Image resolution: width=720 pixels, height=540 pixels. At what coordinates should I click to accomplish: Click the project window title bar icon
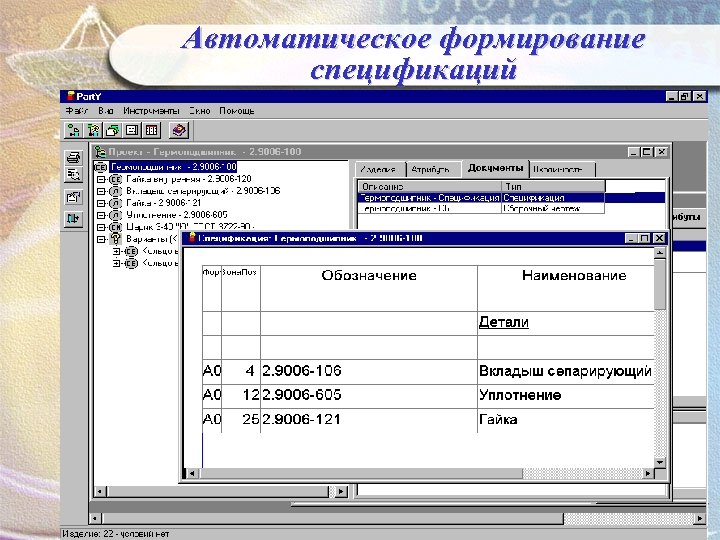tap(100, 152)
